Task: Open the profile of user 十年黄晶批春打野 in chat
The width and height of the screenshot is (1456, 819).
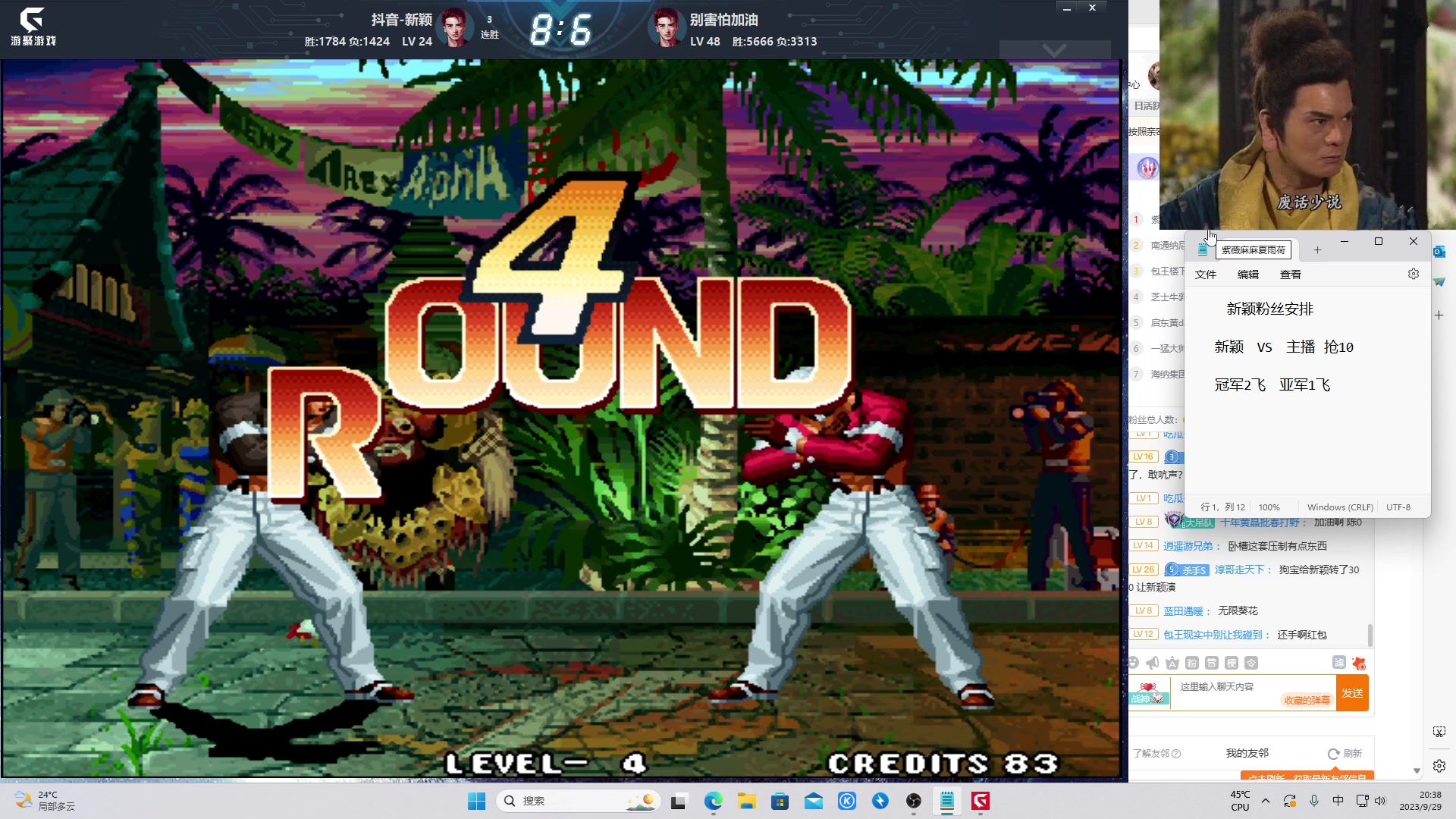Action: pyautogui.click(x=1260, y=522)
